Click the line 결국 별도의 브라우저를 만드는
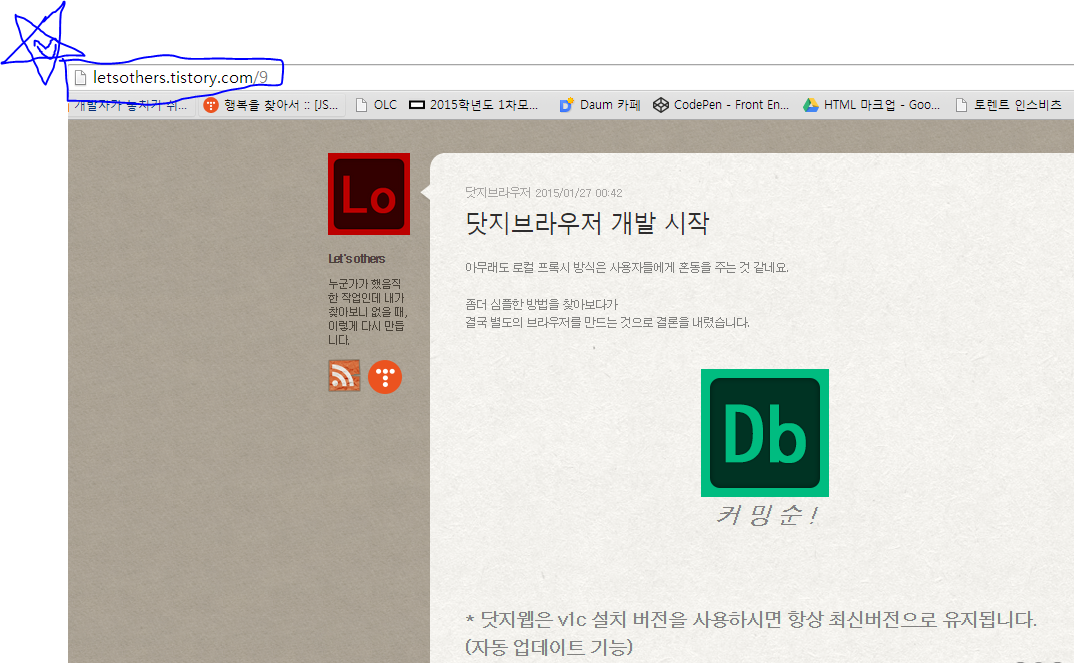1074x663 pixels. (607, 322)
